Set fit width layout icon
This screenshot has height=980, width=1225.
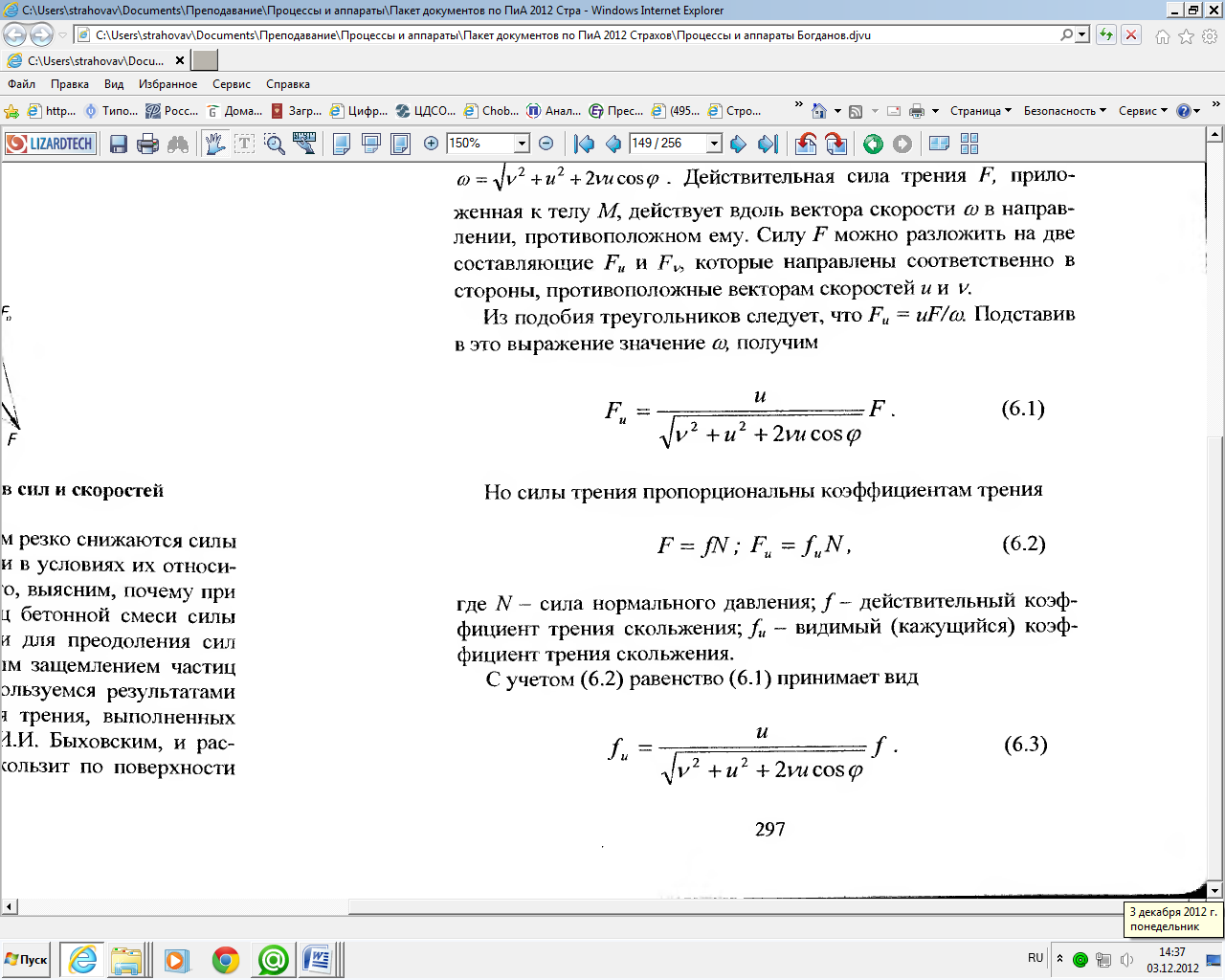point(371,144)
